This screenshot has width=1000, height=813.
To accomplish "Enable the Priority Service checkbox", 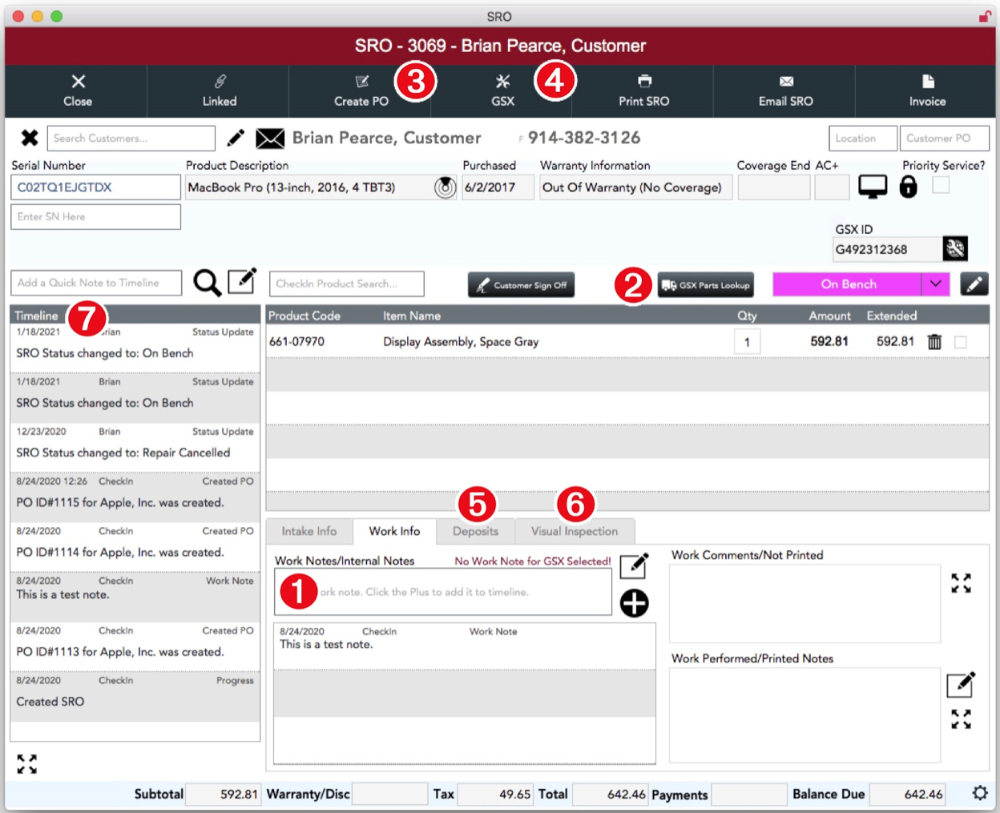I will point(941,185).
